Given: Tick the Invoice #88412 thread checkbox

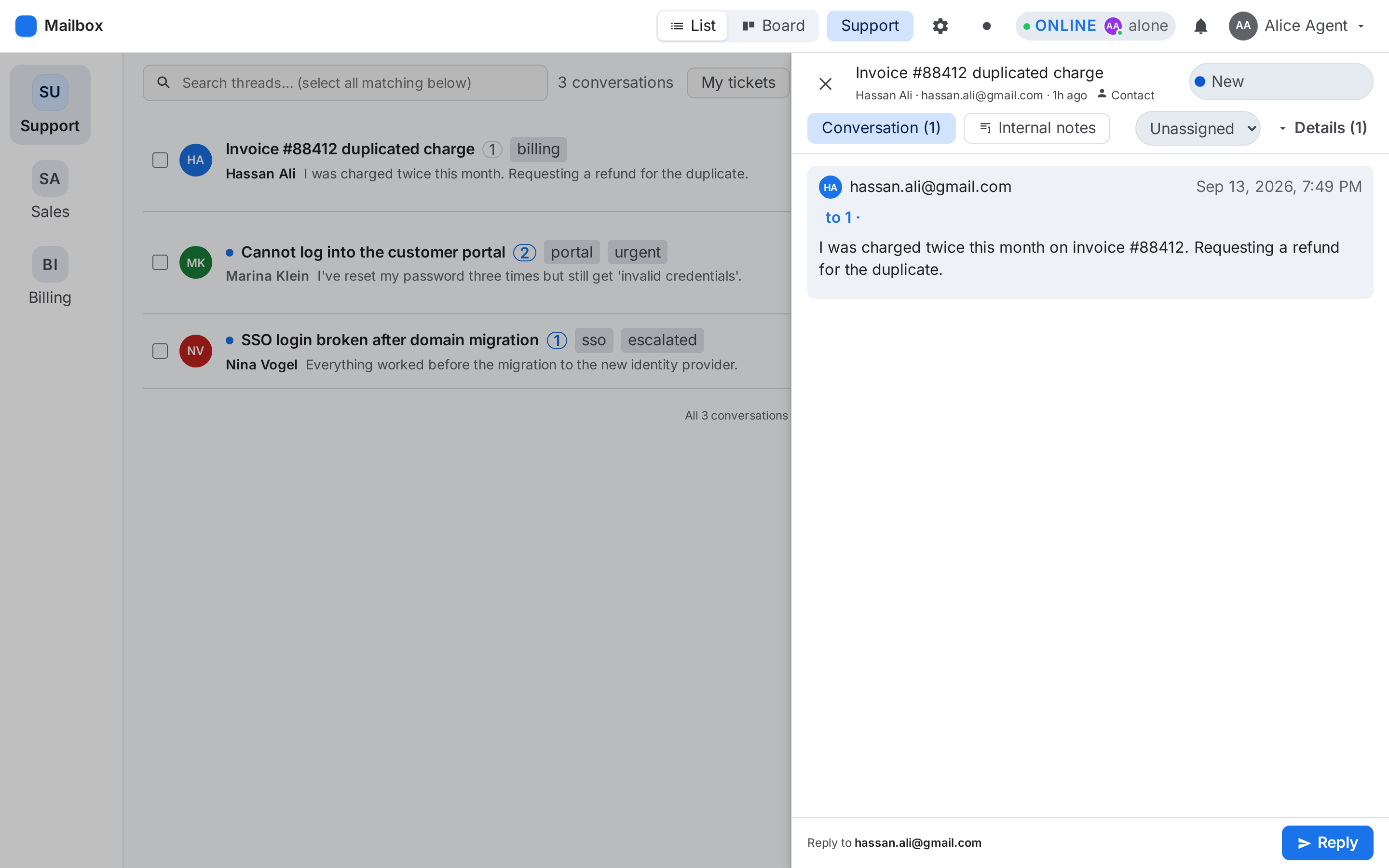Looking at the screenshot, I should (x=160, y=160).
